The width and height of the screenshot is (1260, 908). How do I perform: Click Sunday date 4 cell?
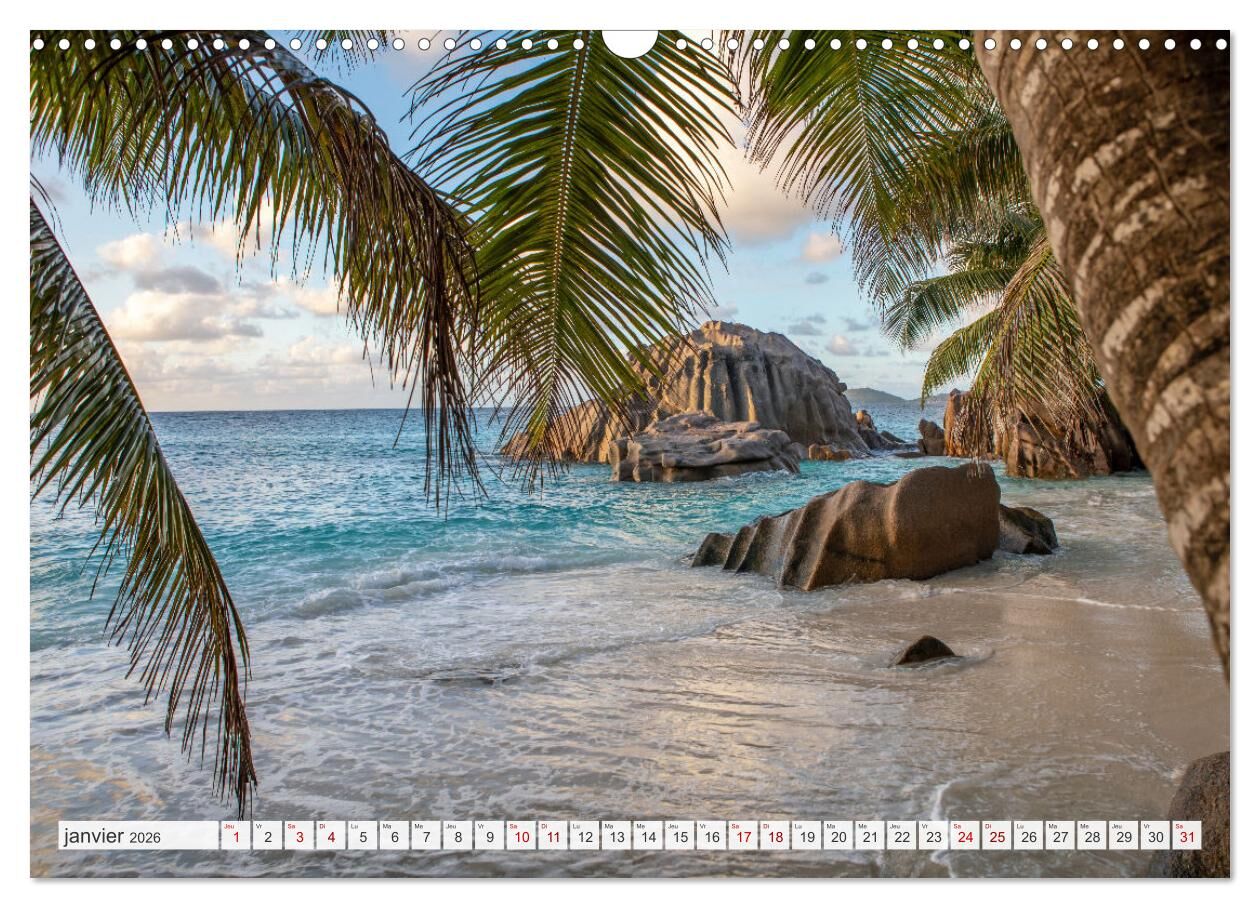coord(330,836)
